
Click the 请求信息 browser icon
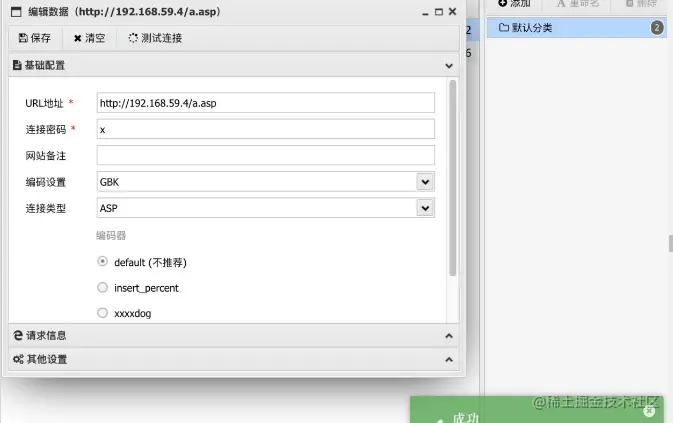click(x=18, y=335)
